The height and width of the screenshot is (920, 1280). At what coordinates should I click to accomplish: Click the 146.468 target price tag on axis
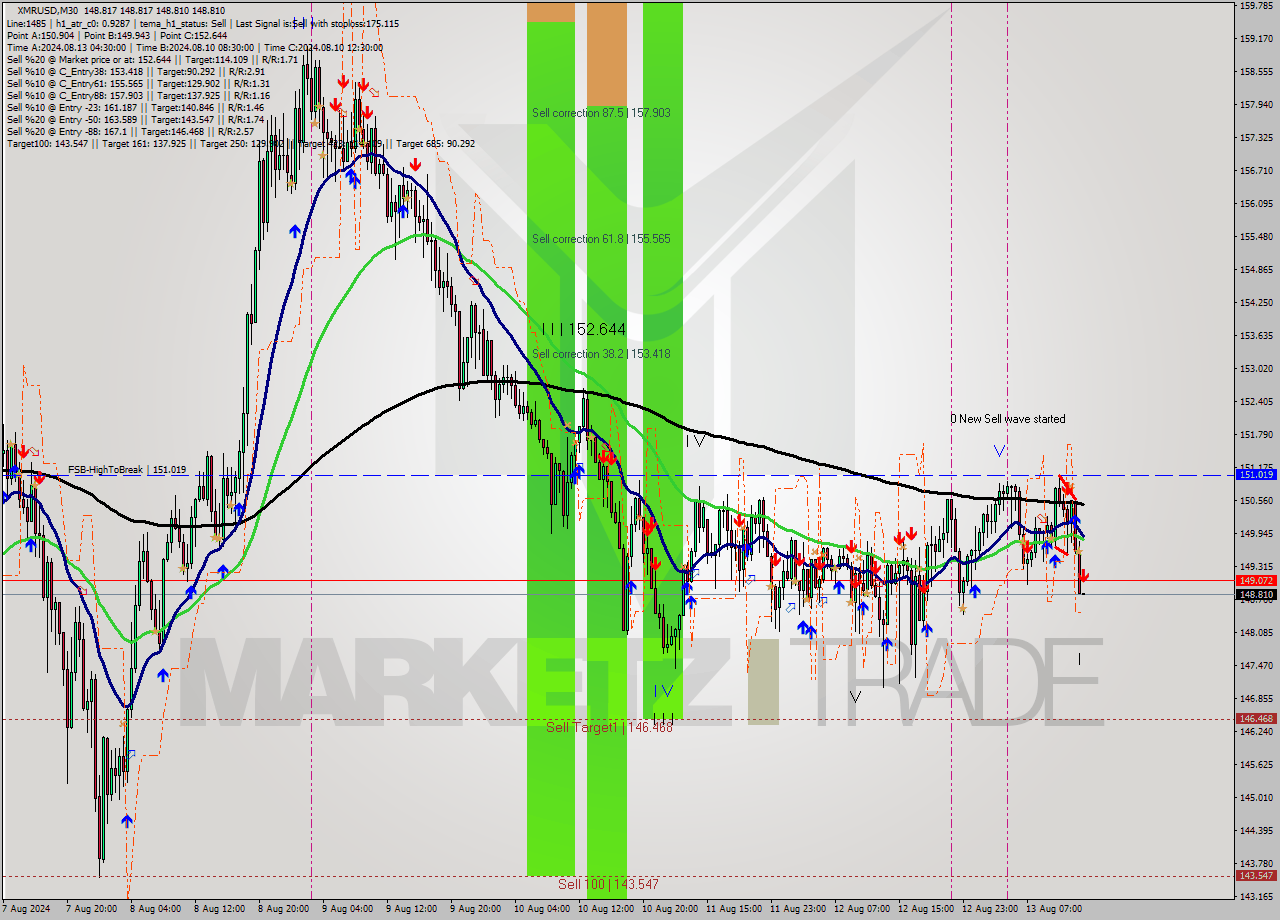[1256, 718]
